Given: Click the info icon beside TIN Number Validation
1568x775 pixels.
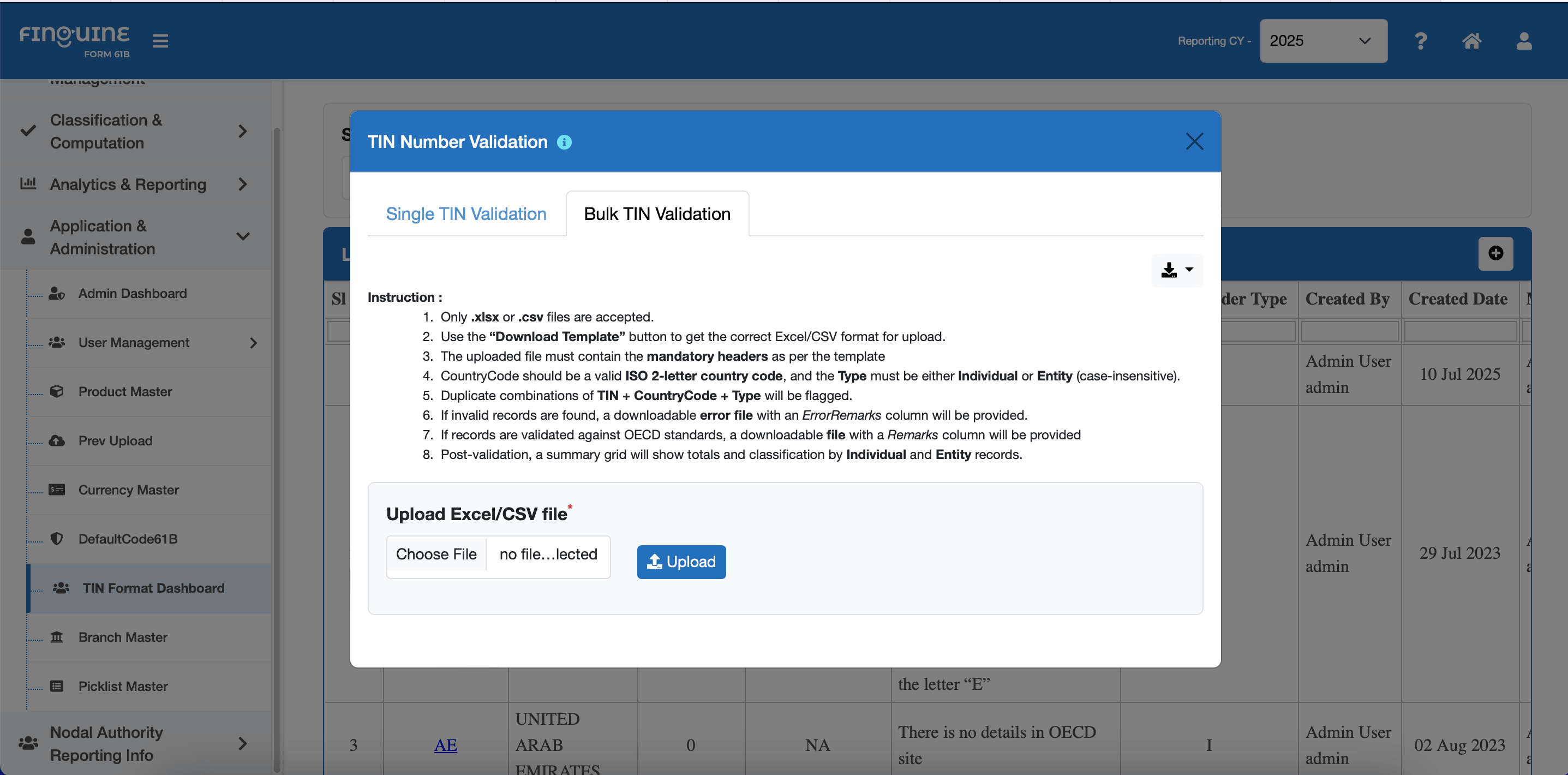Looking at the screenshot, I should [x=565, y=142].
